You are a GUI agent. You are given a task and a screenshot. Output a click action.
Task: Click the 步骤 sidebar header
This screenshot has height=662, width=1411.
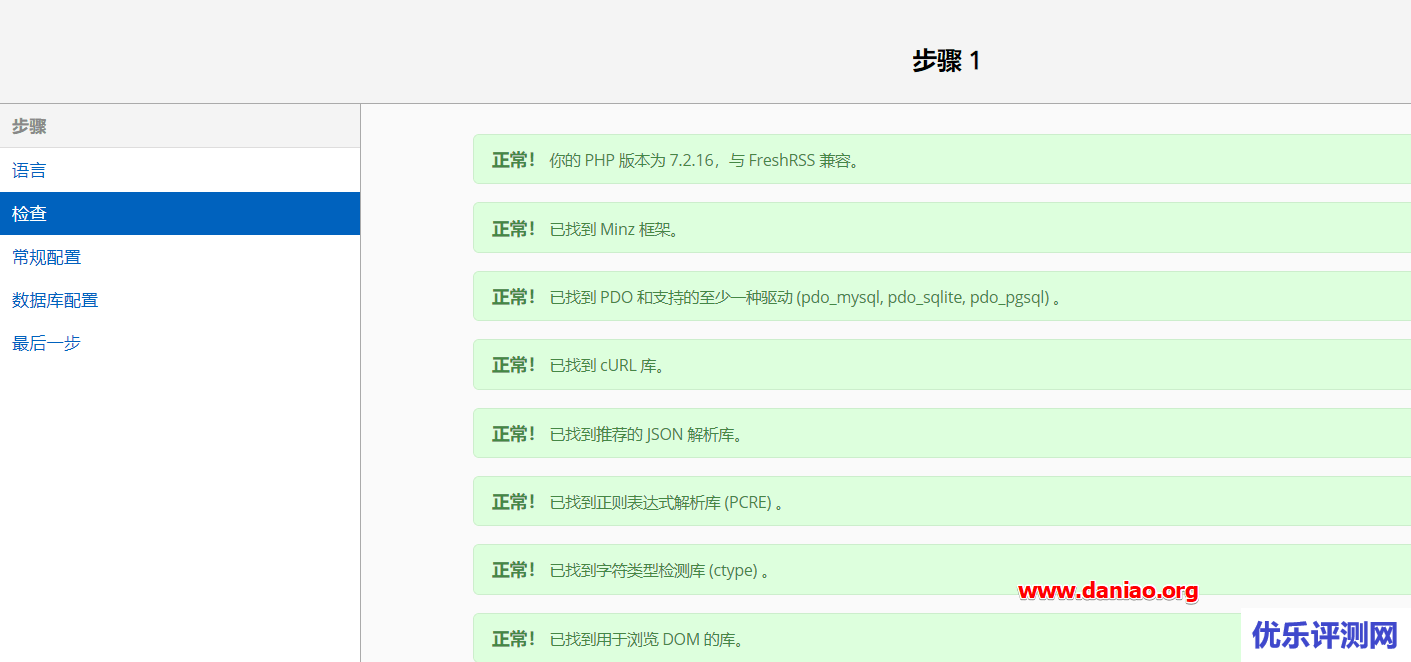click(x=180, y=127)
